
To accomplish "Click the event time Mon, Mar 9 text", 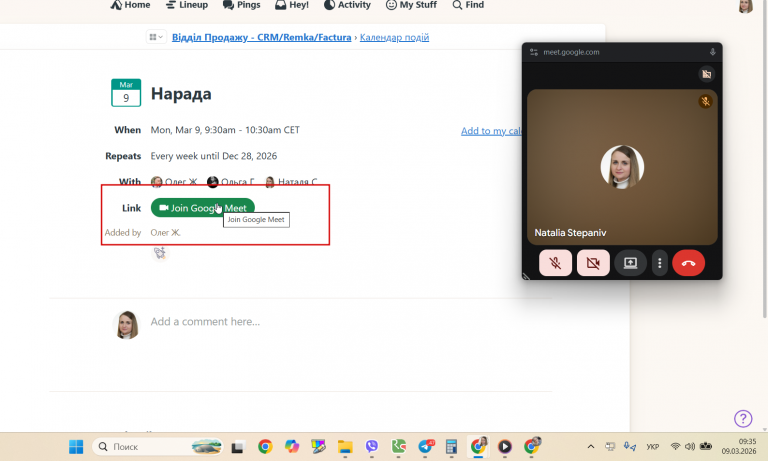I will point(225,130).
